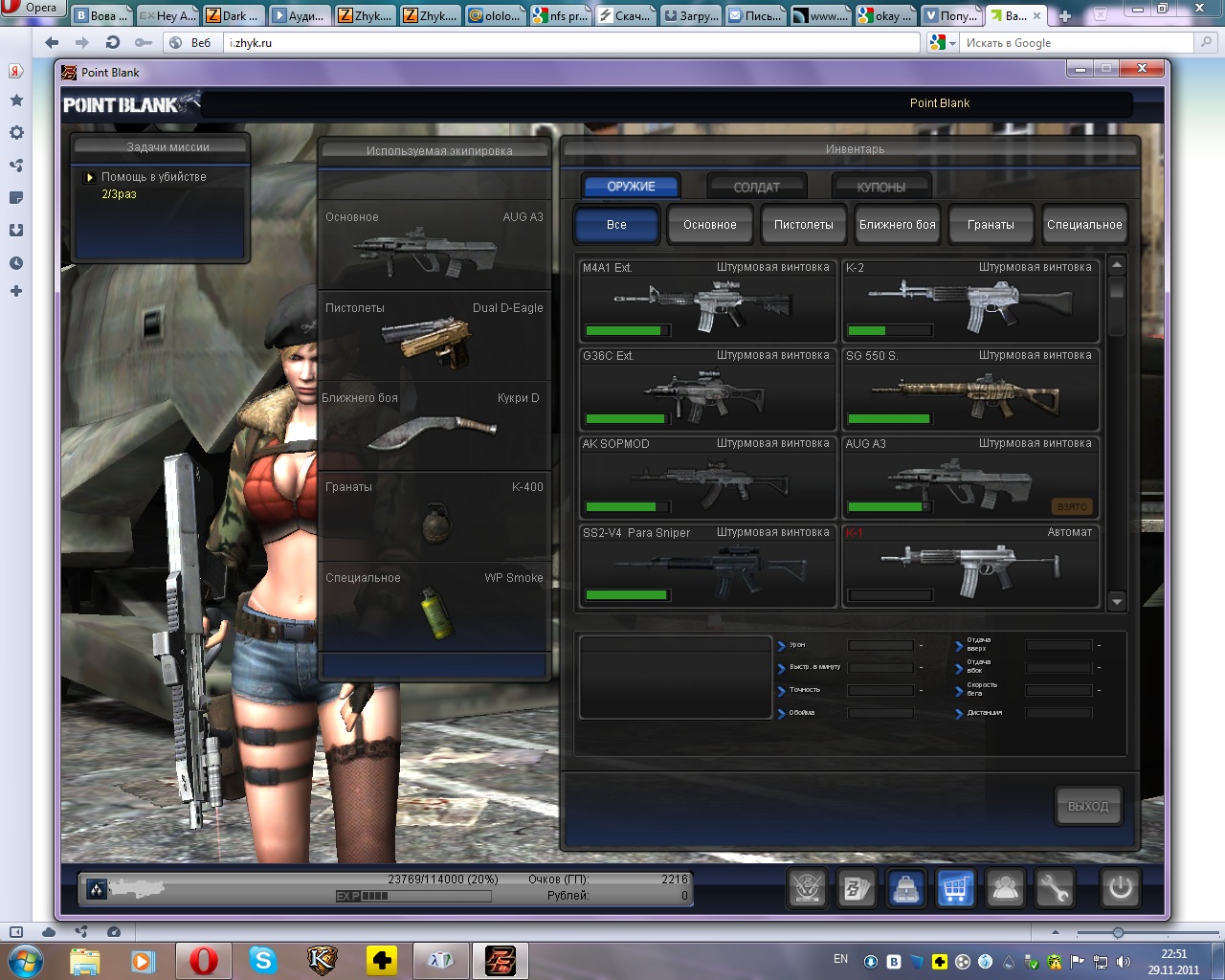The width and height of the screenshot is (1225, 980).
Task: Open Opera history clock sidebar icon
Action: (x=16, y=262)
